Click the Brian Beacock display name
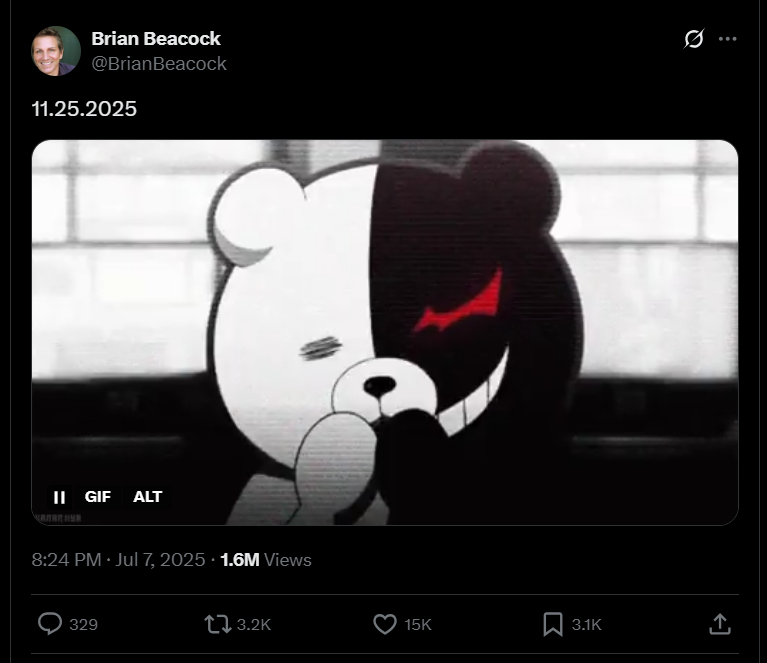The width and height of the screenshot is (767, 663). click(156, 39)
